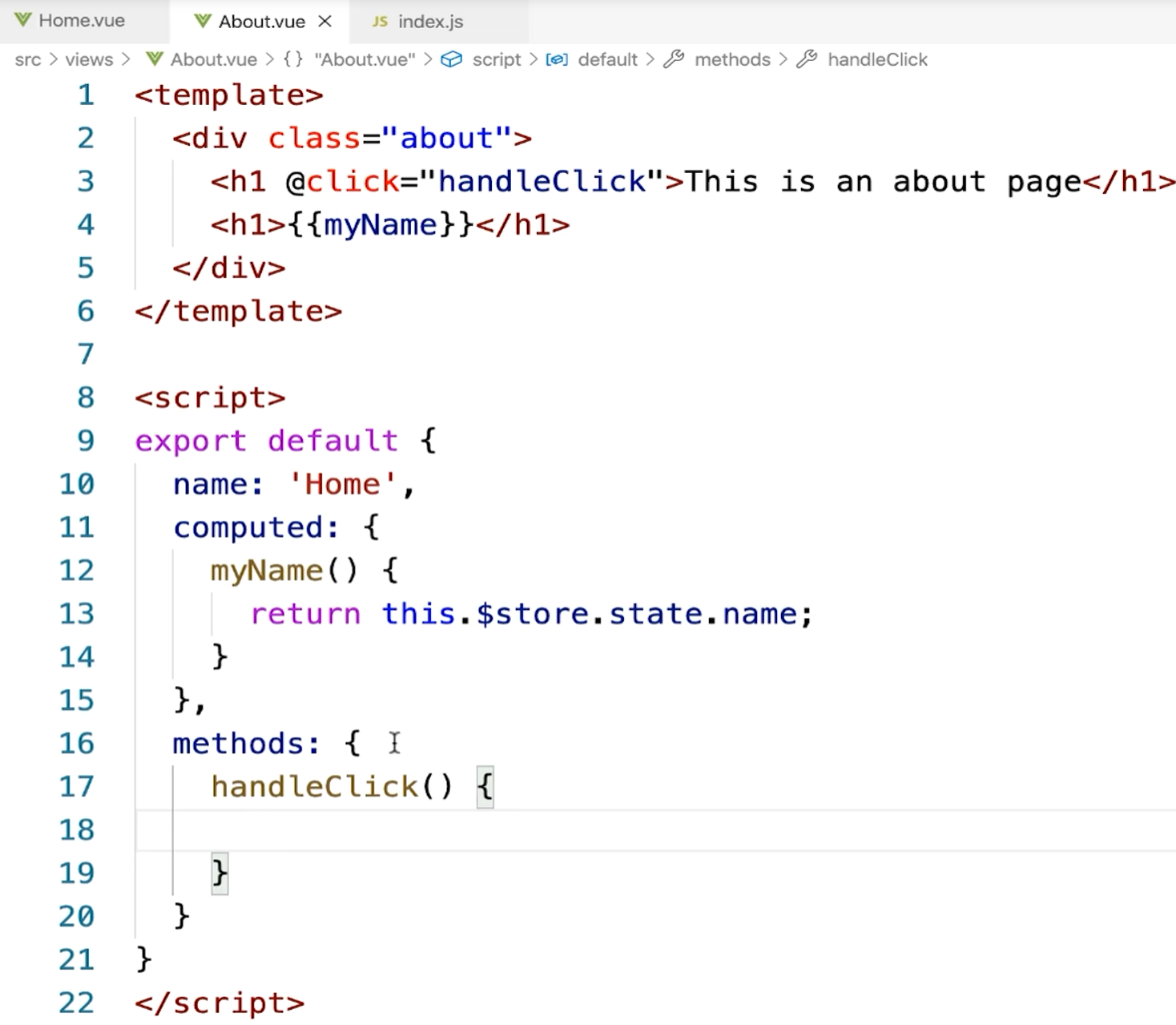The height and width of the screenshot is (1025, 1176).
Task: Expand breadcrumb chevron after 'methods'
Action: 783,60
